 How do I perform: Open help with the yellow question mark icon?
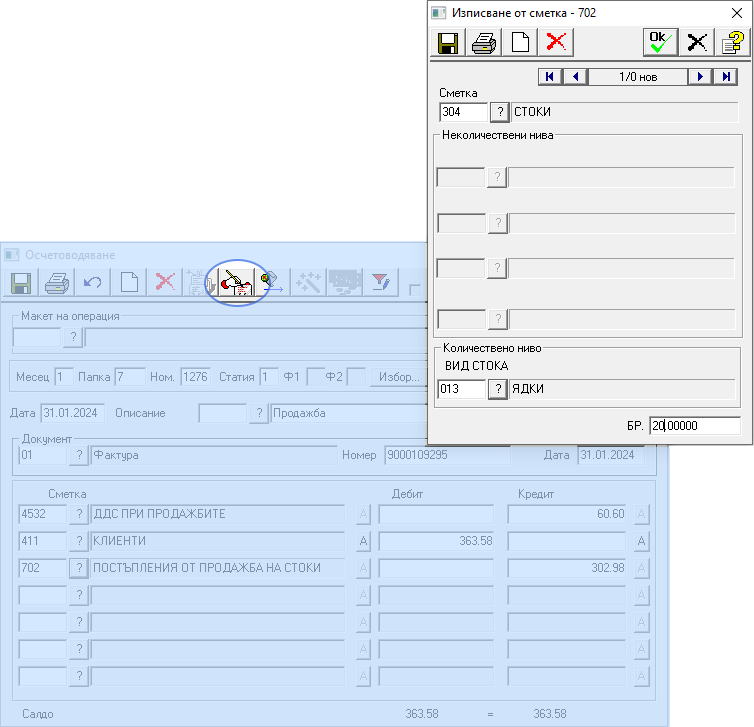(733, 42)
